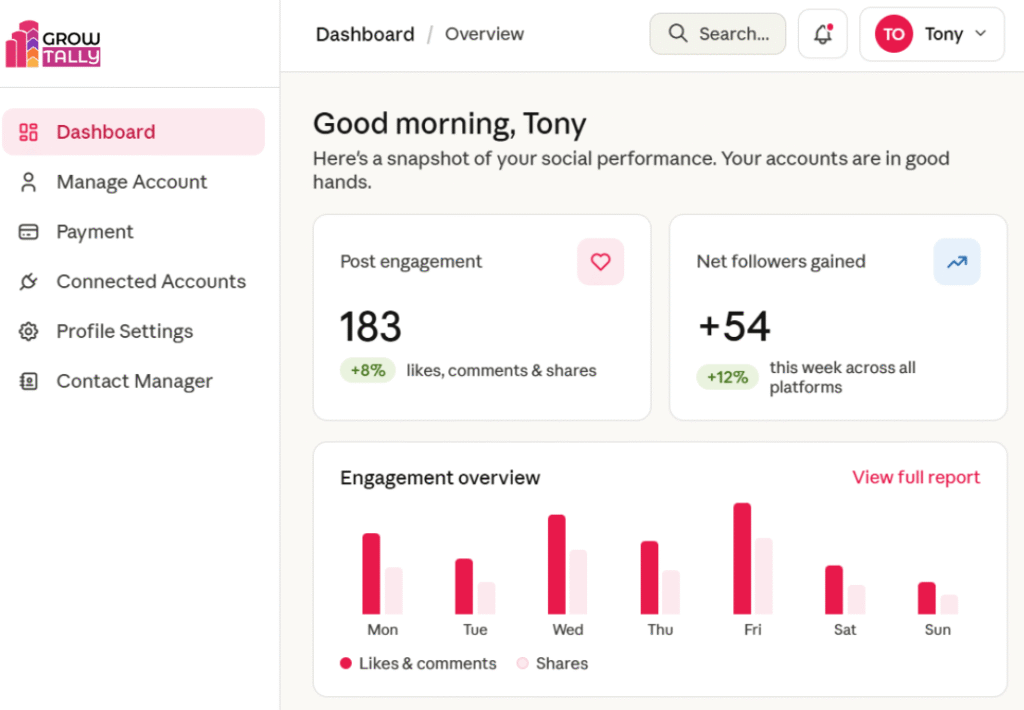Click the Connected Accounts plug icon
Screen dimensions: 1024x710
tap(28, 282)
